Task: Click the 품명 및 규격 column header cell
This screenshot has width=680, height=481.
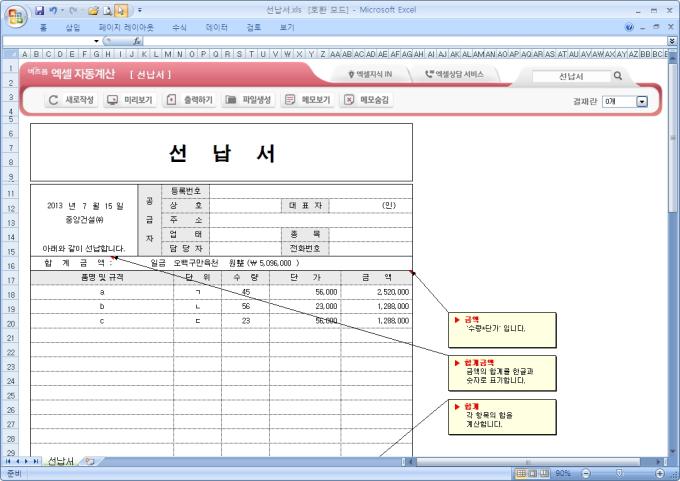Action: (102, 278)
